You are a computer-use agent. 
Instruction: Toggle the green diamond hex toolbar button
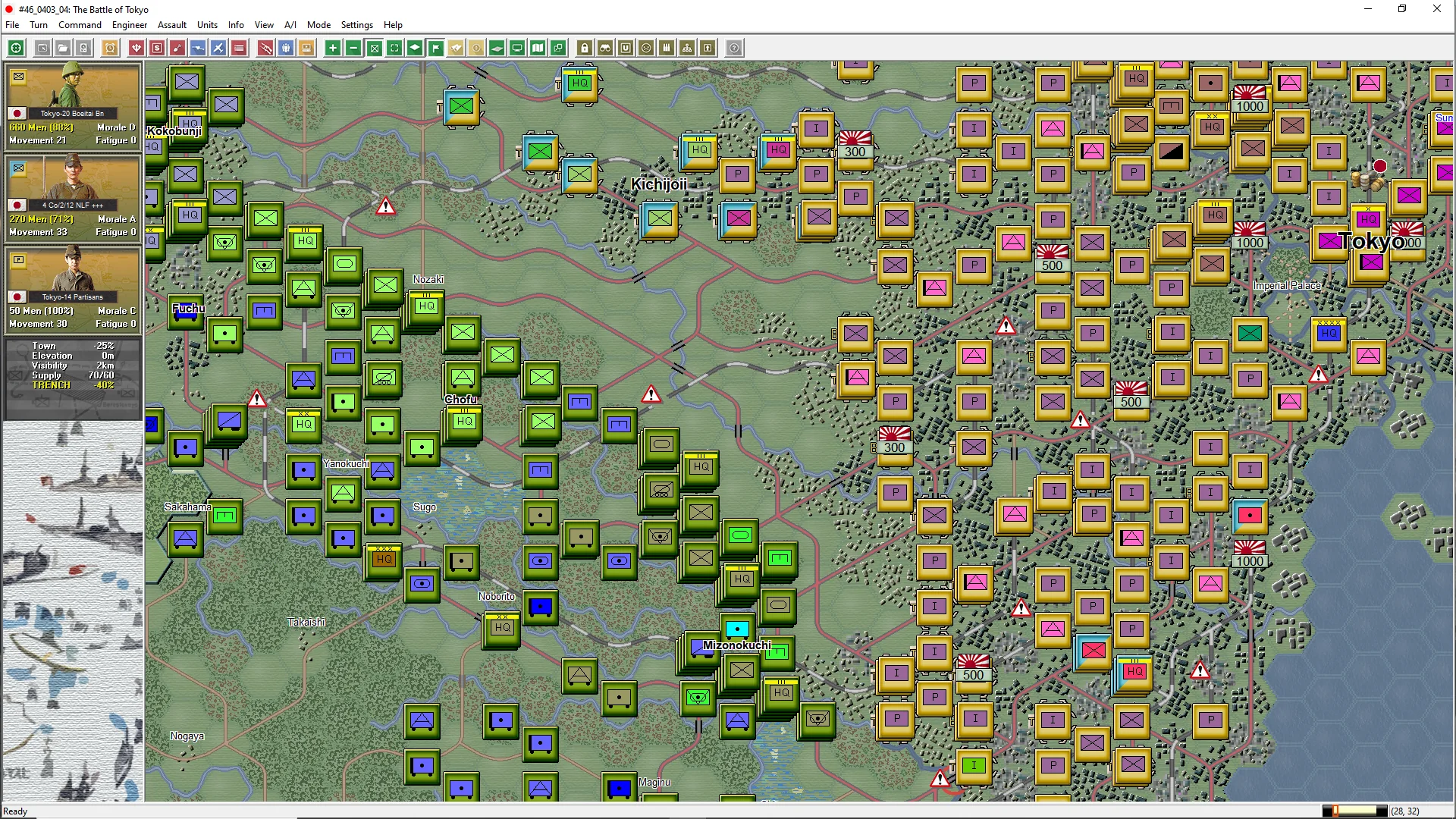click(x=415, y=48)
